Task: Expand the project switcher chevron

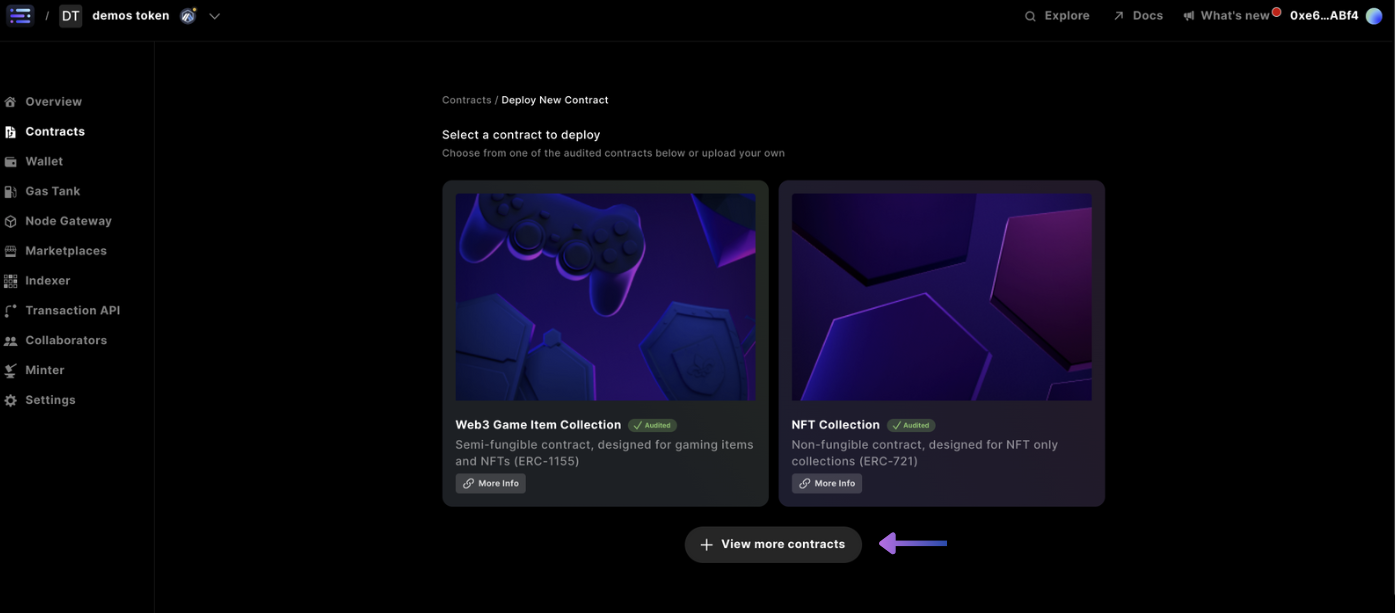Action: (214, 16)
